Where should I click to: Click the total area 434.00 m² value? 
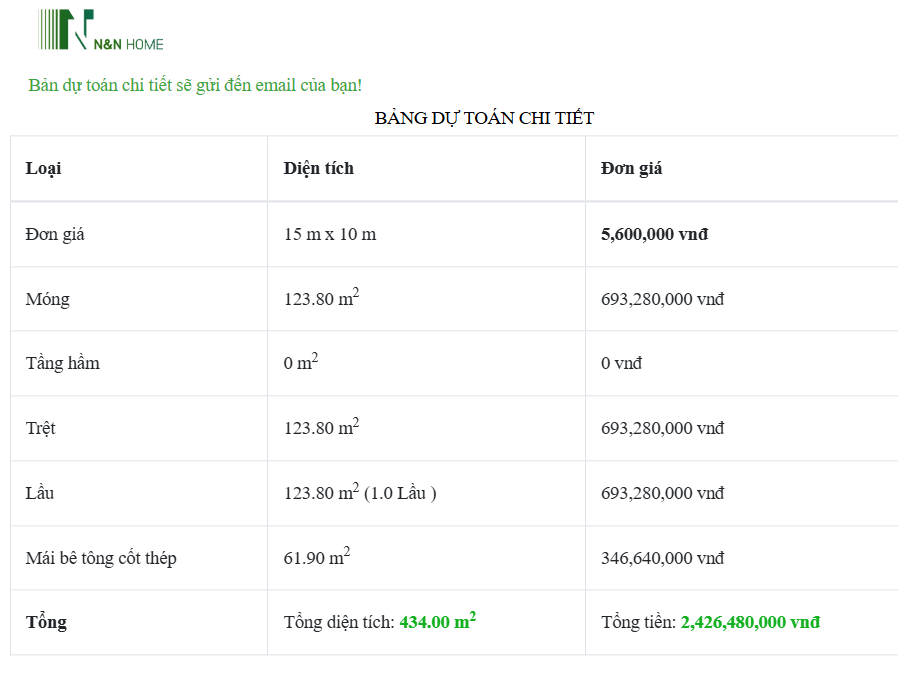tap(437, 622)
